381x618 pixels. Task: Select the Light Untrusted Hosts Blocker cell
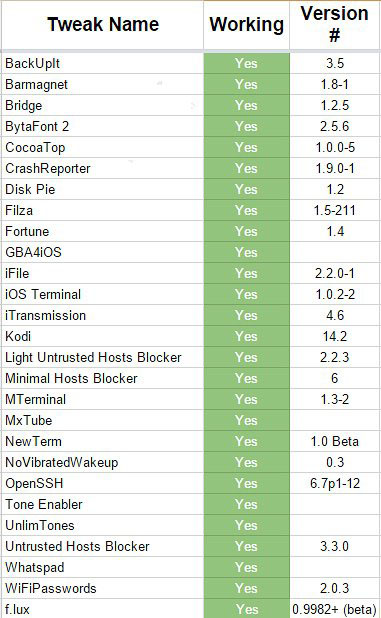click(x=102, y=357)
